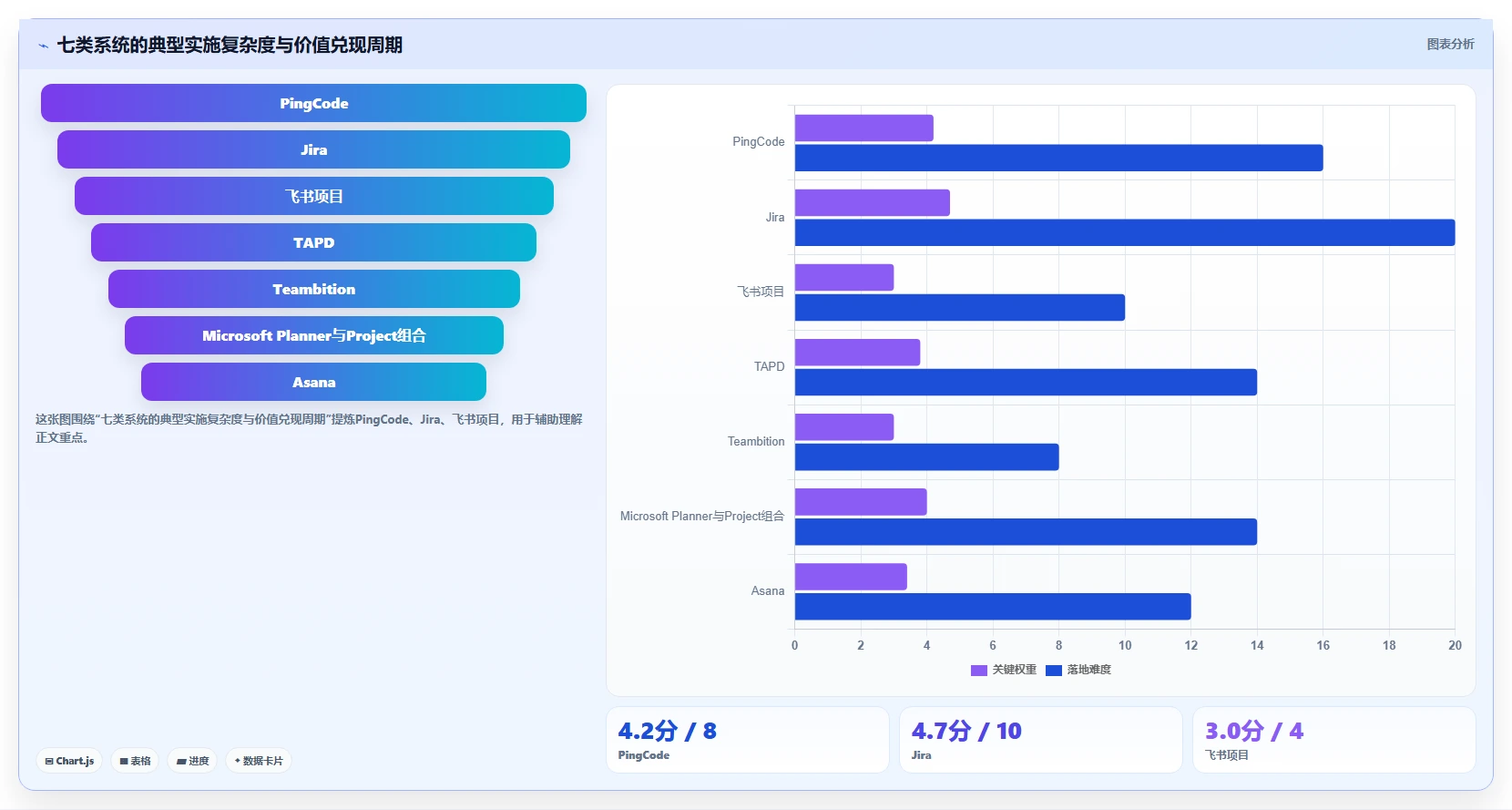1512x810 pixels.
Task: Click the Asana label on the chart axis
Action: pos(767,590)
